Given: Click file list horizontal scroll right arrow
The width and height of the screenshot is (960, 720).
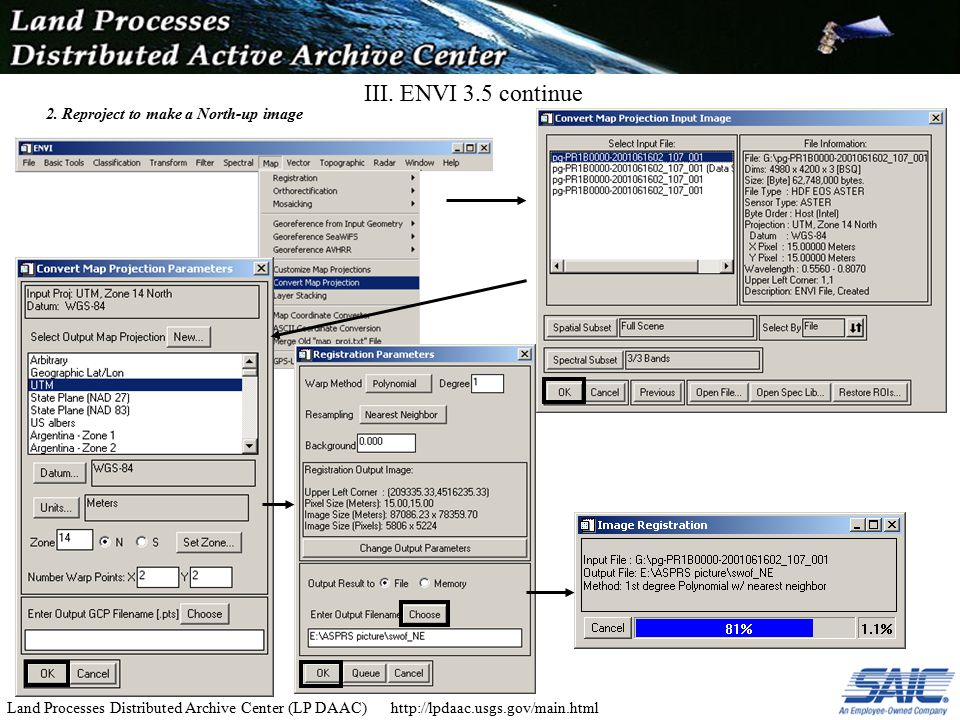Looking at the screenshot, I should [726, 266].
